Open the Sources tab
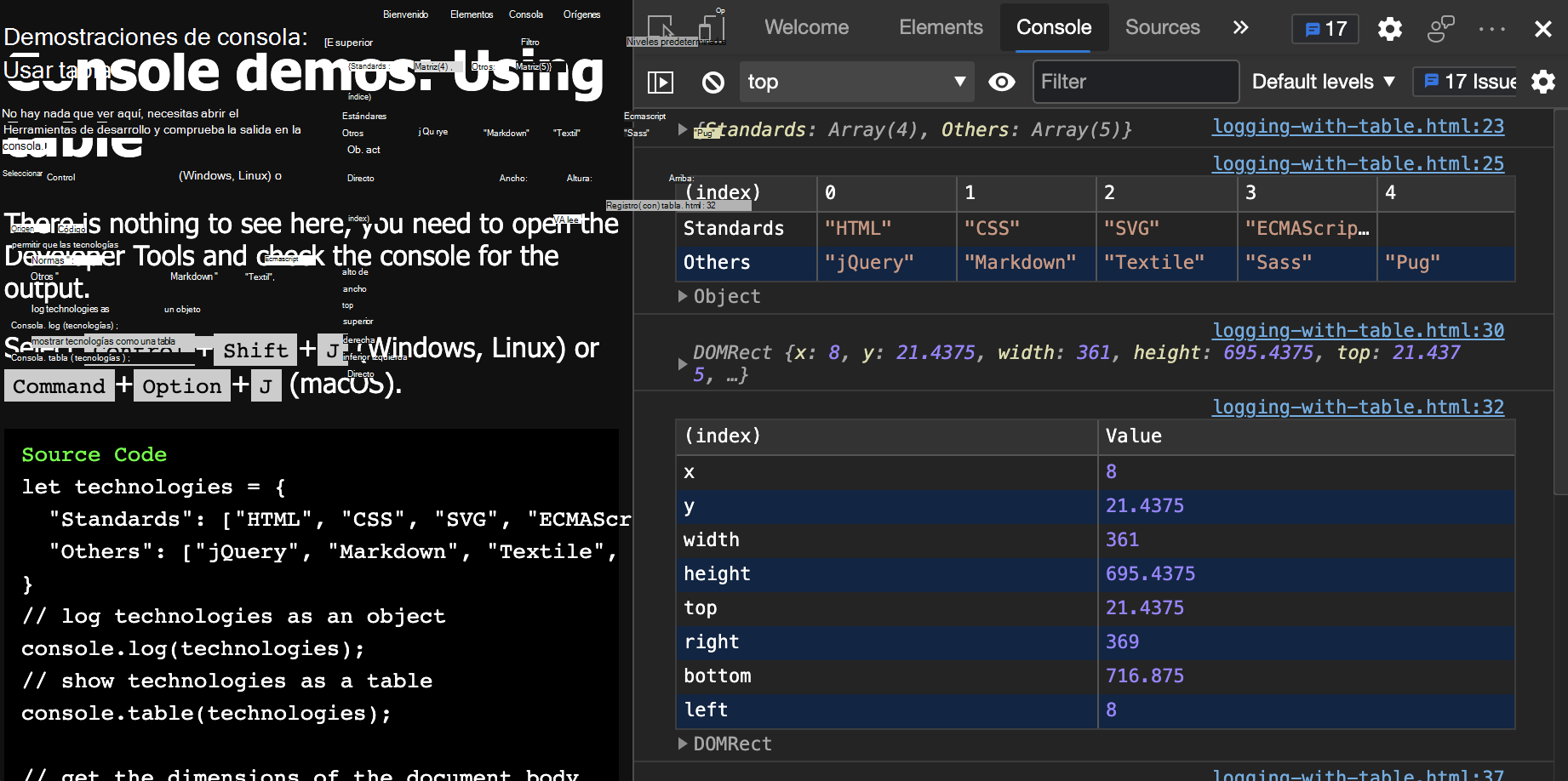 coord(1162,27)
